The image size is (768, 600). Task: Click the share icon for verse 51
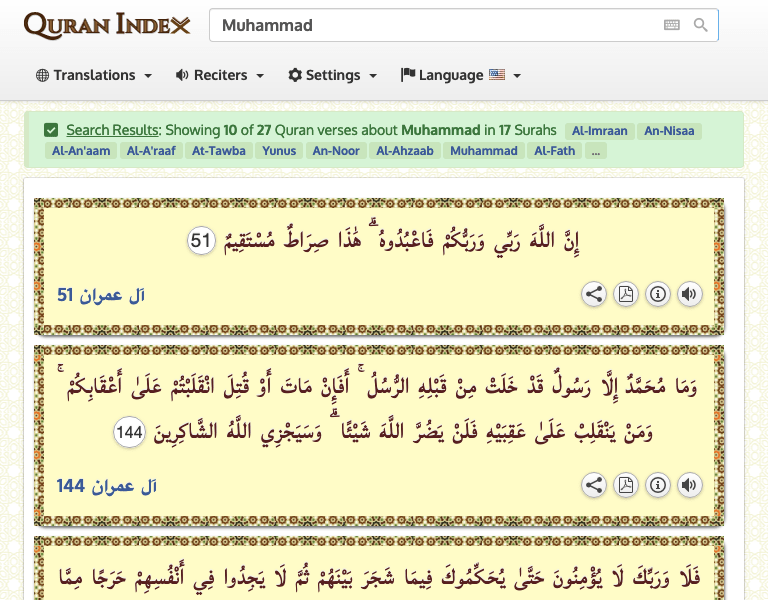point(594,294)
